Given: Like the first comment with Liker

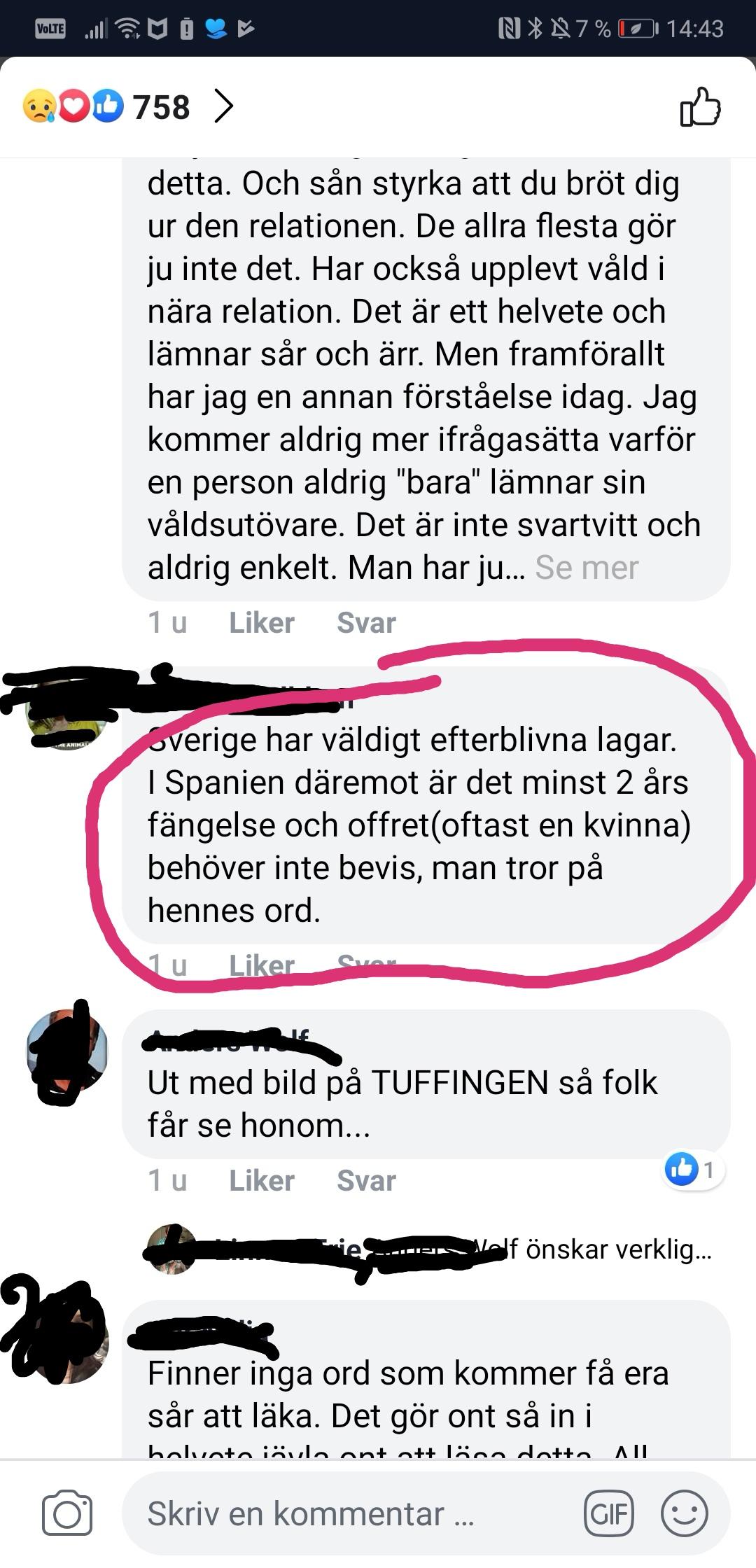Looking at the screenshot, I should coord(262,623).
